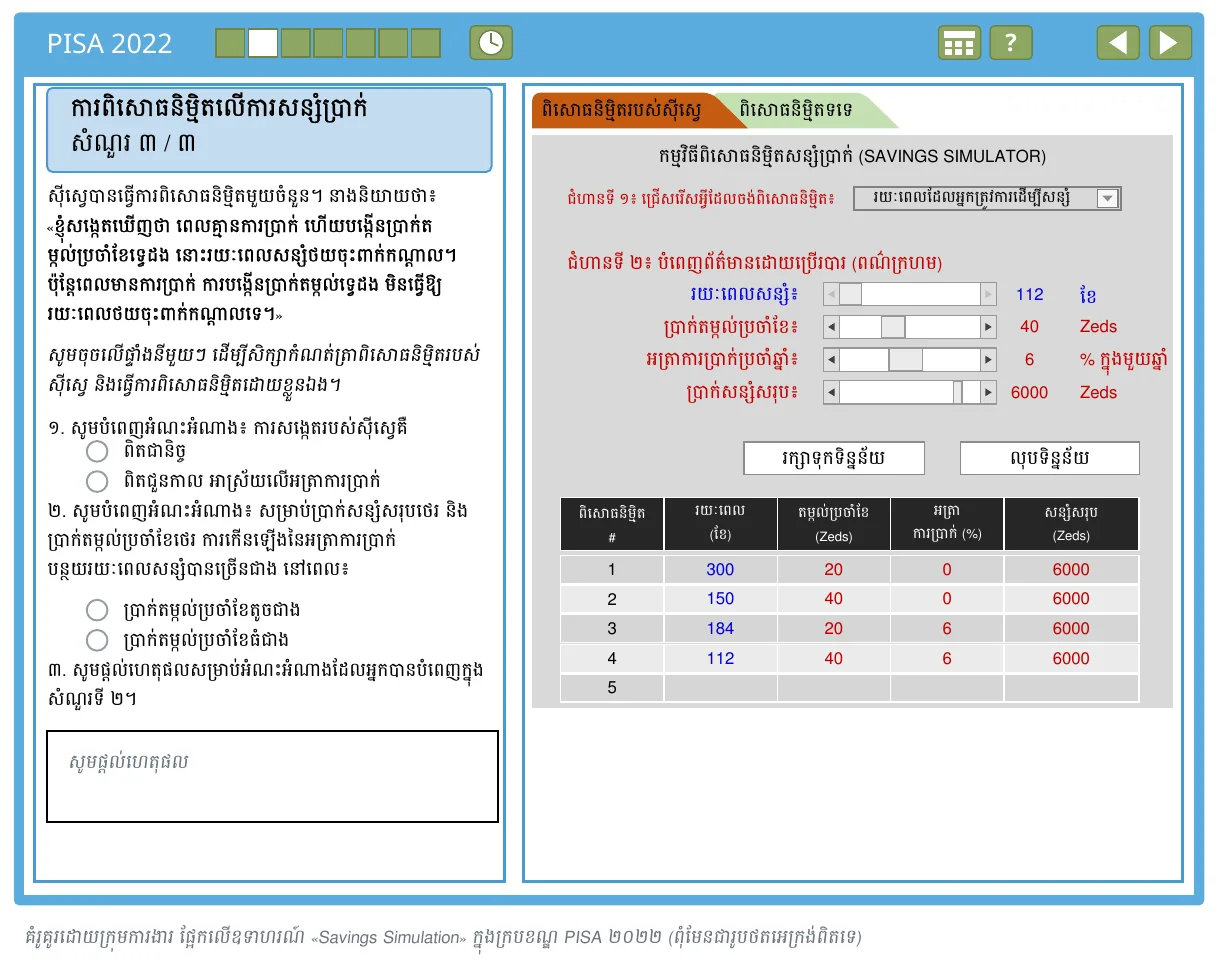Click left arrow of the 6 percent slider
This screenshot has height=967, width=1217.
click(831, 360)
